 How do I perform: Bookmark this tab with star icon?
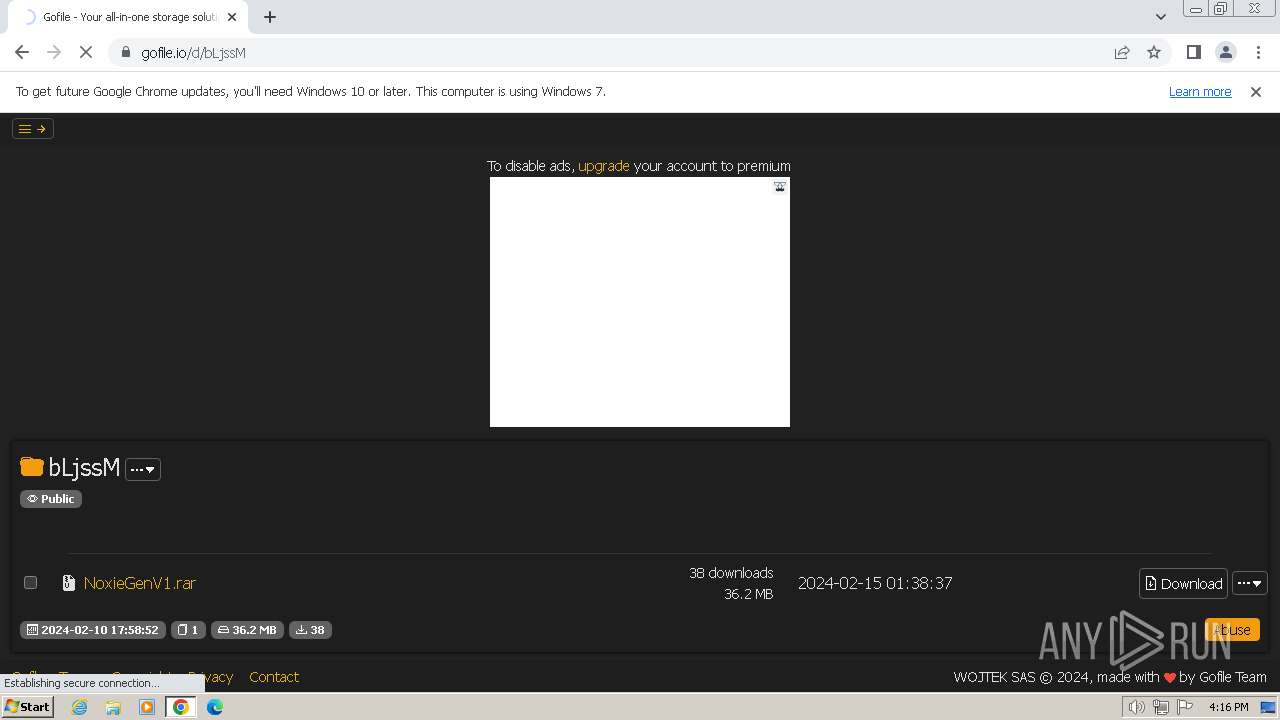[1154, 52]
